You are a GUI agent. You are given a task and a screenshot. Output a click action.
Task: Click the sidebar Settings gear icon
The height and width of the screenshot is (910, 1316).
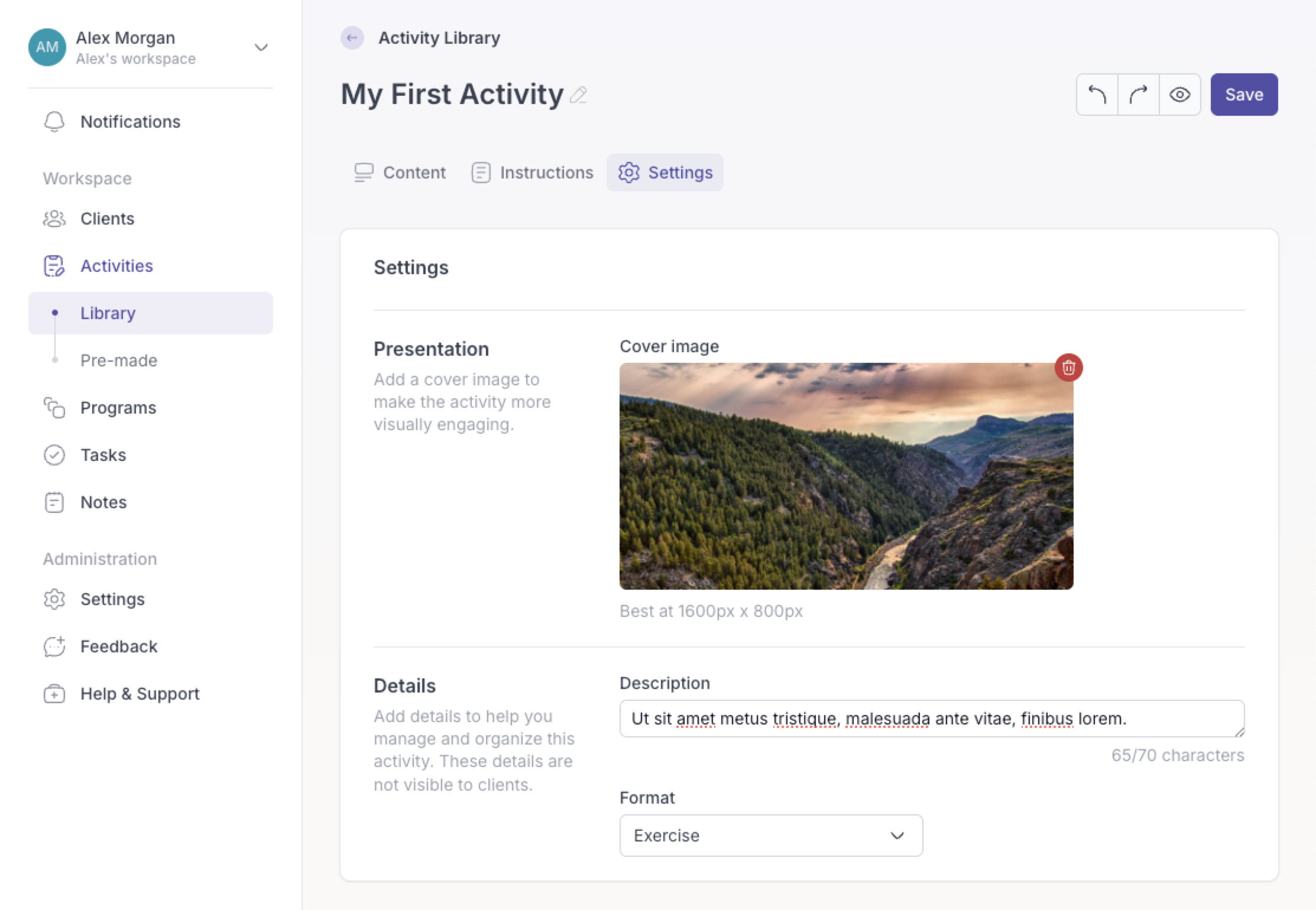tap(54, 599)
